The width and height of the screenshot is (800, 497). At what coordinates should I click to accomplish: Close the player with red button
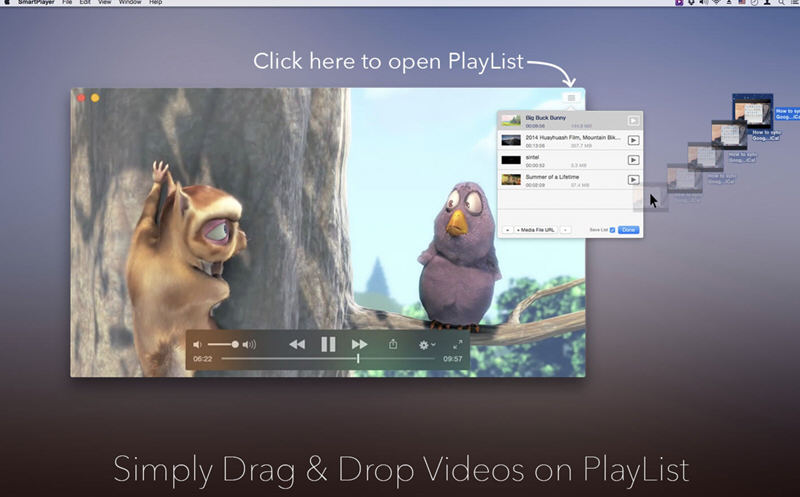pos(81,97)
